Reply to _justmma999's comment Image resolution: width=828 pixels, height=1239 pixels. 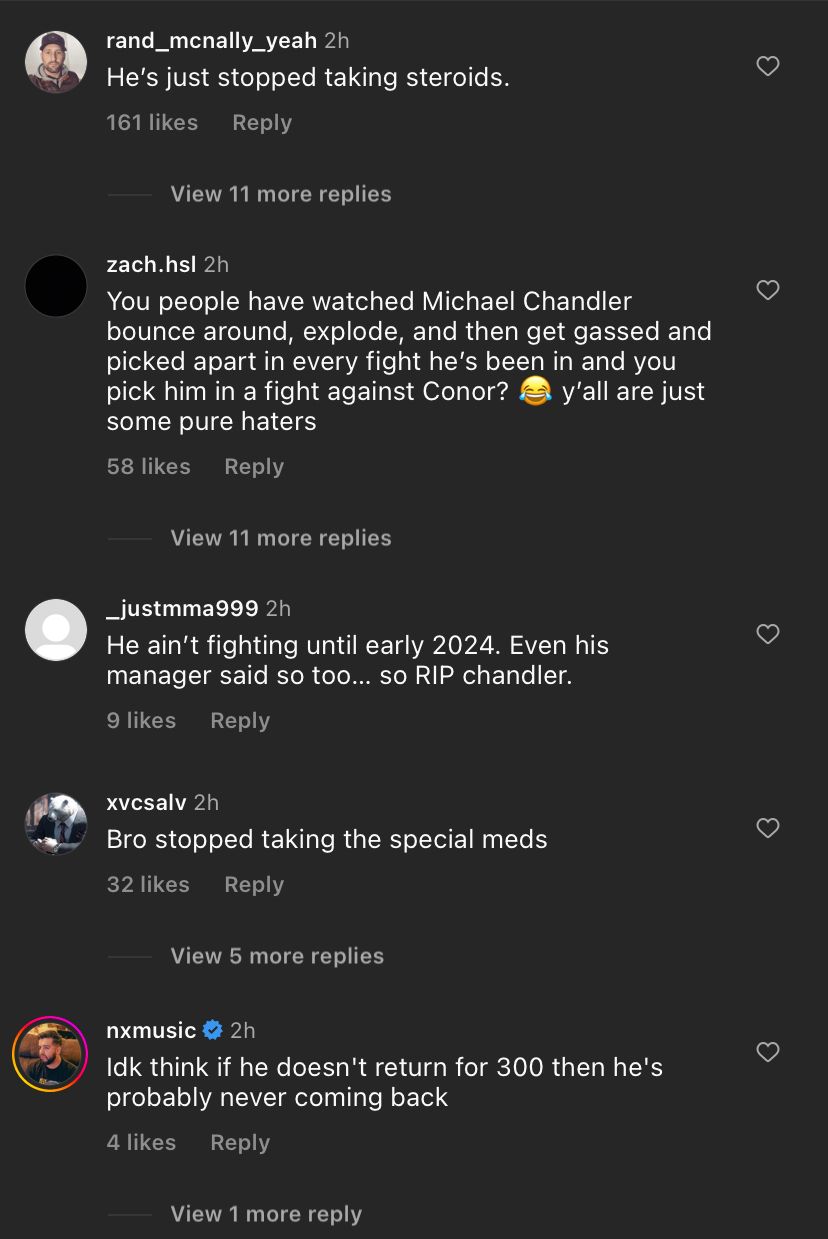240,721
